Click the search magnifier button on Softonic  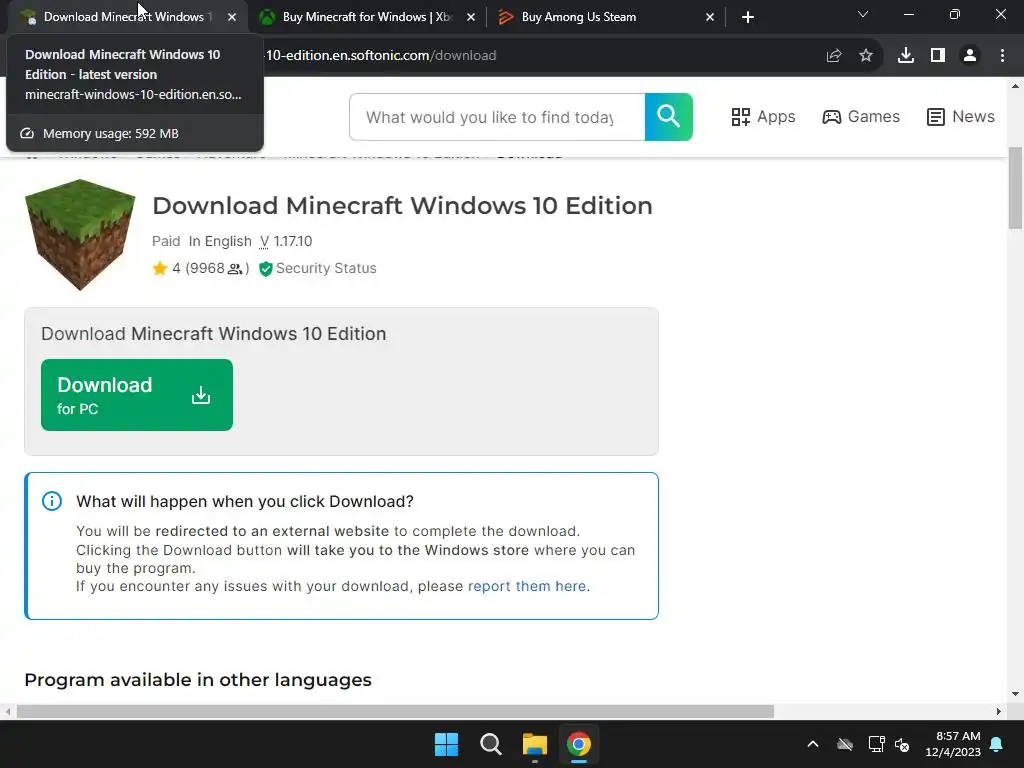coord(668,117)
